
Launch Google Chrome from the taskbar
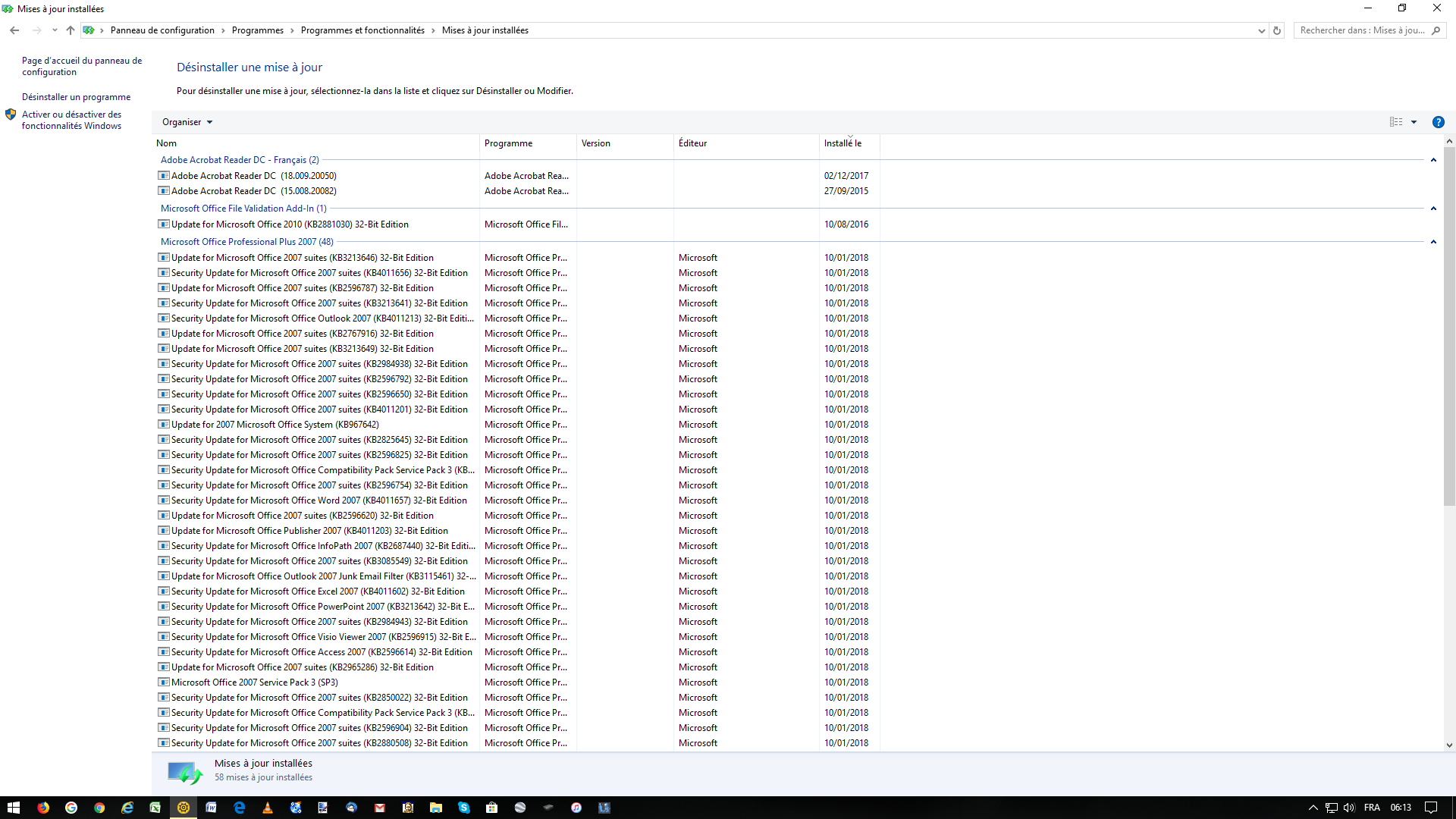(x=99, y=808)
